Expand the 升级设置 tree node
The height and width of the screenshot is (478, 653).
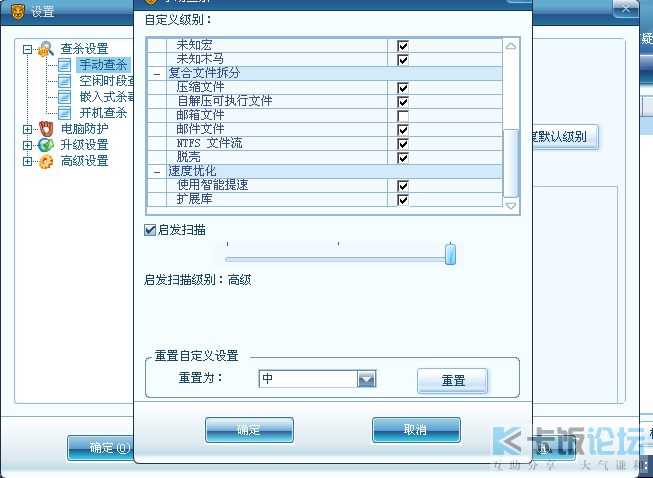27,145
